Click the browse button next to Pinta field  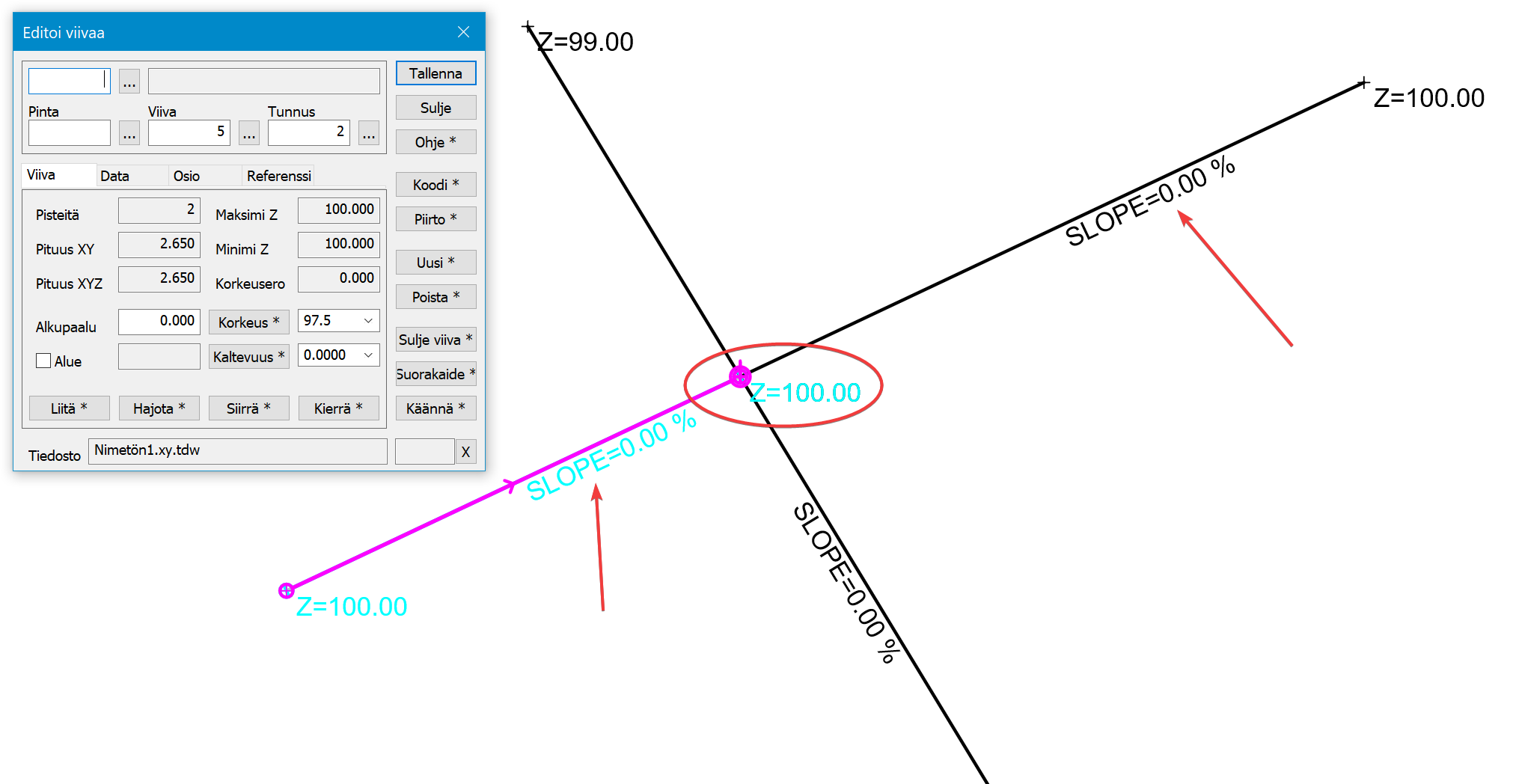(129, 134)
